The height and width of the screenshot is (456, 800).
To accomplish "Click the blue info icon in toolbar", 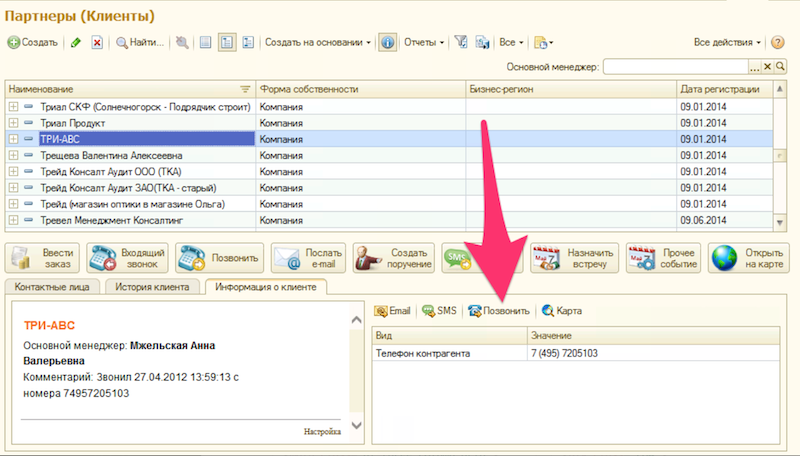I will click(x=387, y=43).
